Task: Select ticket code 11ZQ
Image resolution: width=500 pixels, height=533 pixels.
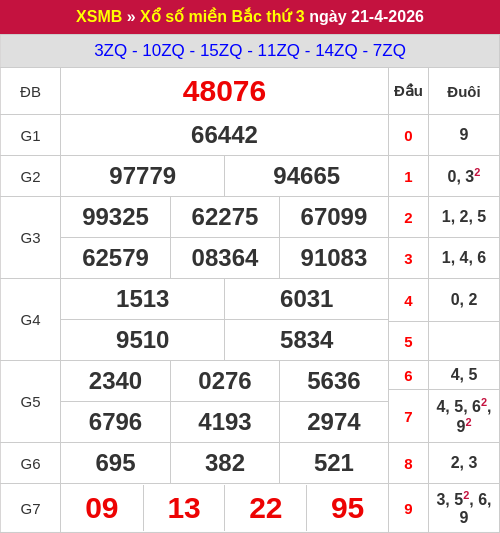Action: (x=279, y=51)
